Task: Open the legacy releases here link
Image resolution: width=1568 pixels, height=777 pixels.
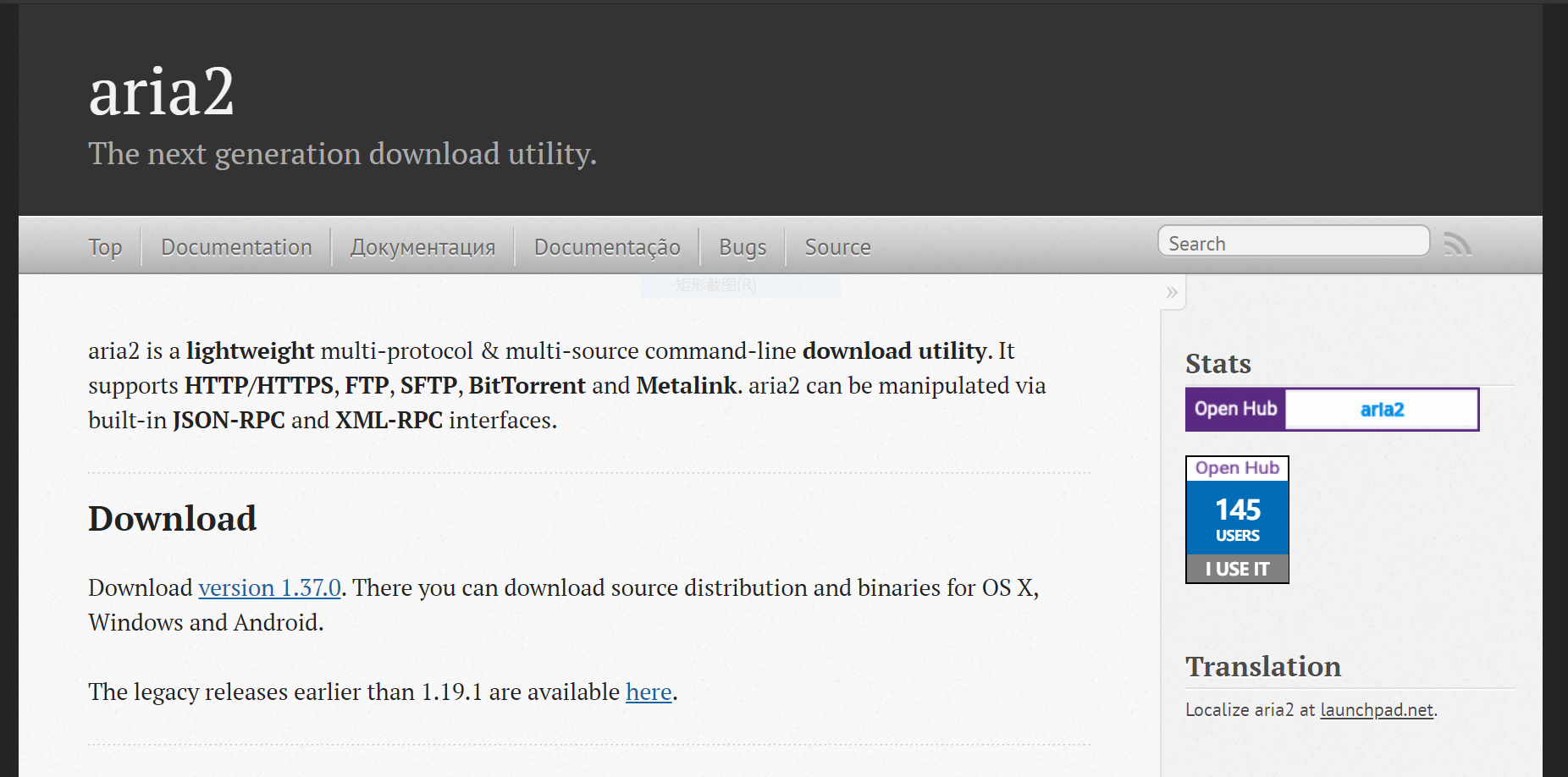Action: point(649,692)
